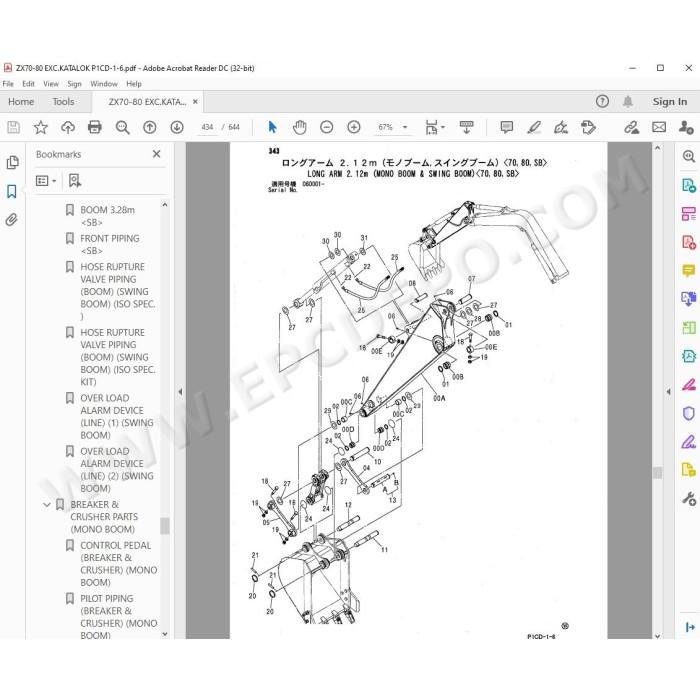Open page thumbnails panel
The height and width of the screenshot is (700, 700).
tap(12, 162)
